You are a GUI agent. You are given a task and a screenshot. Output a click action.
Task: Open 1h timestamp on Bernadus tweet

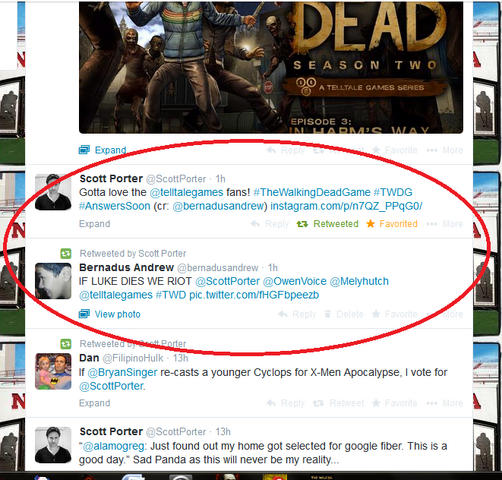[273, 268]
